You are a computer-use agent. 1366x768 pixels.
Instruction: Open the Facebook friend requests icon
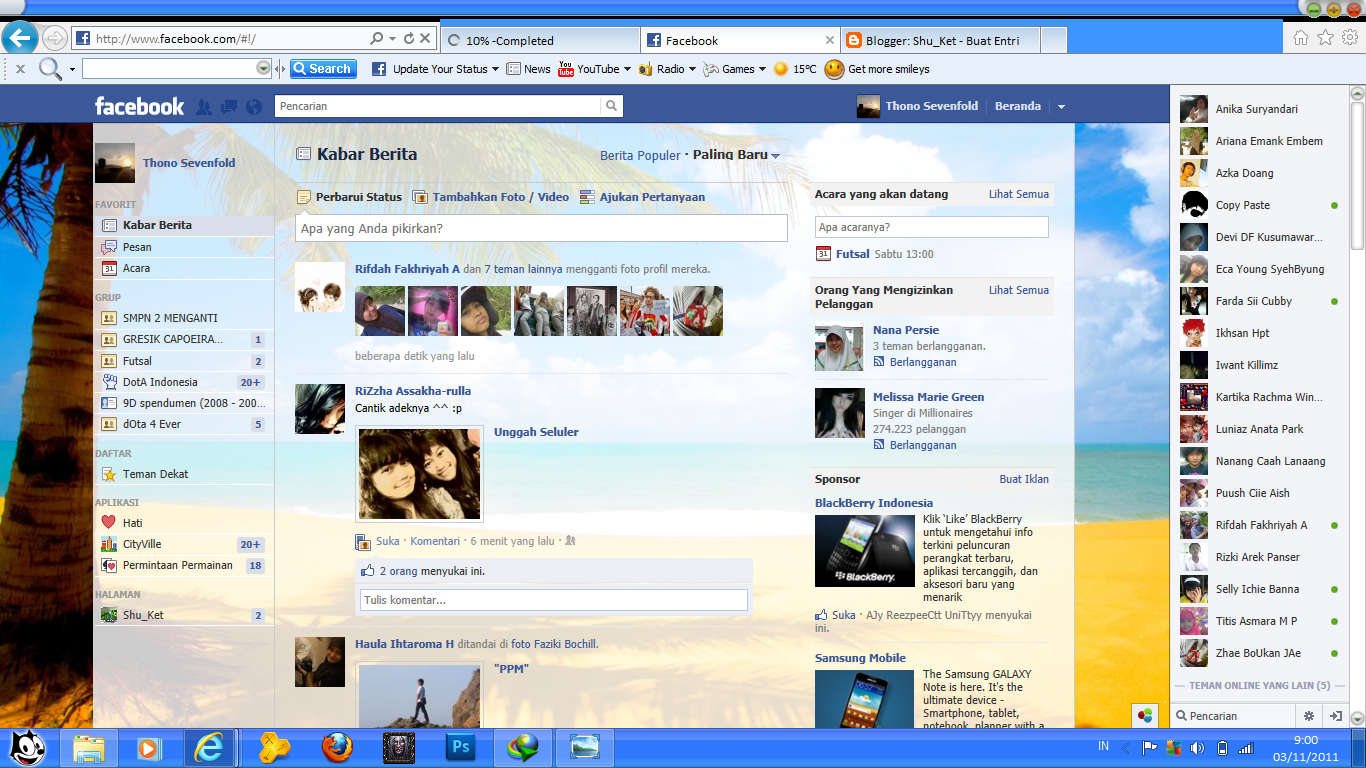tap(204, 106)
